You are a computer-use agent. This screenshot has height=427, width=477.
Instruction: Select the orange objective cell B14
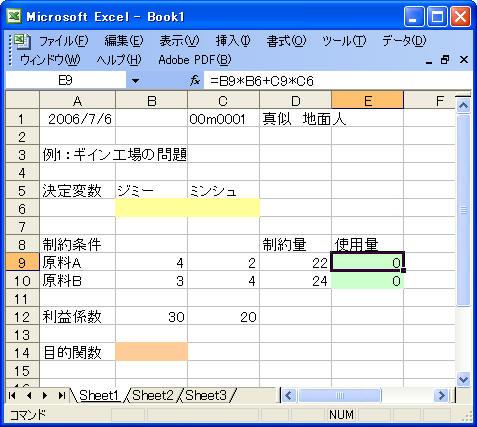152,352
